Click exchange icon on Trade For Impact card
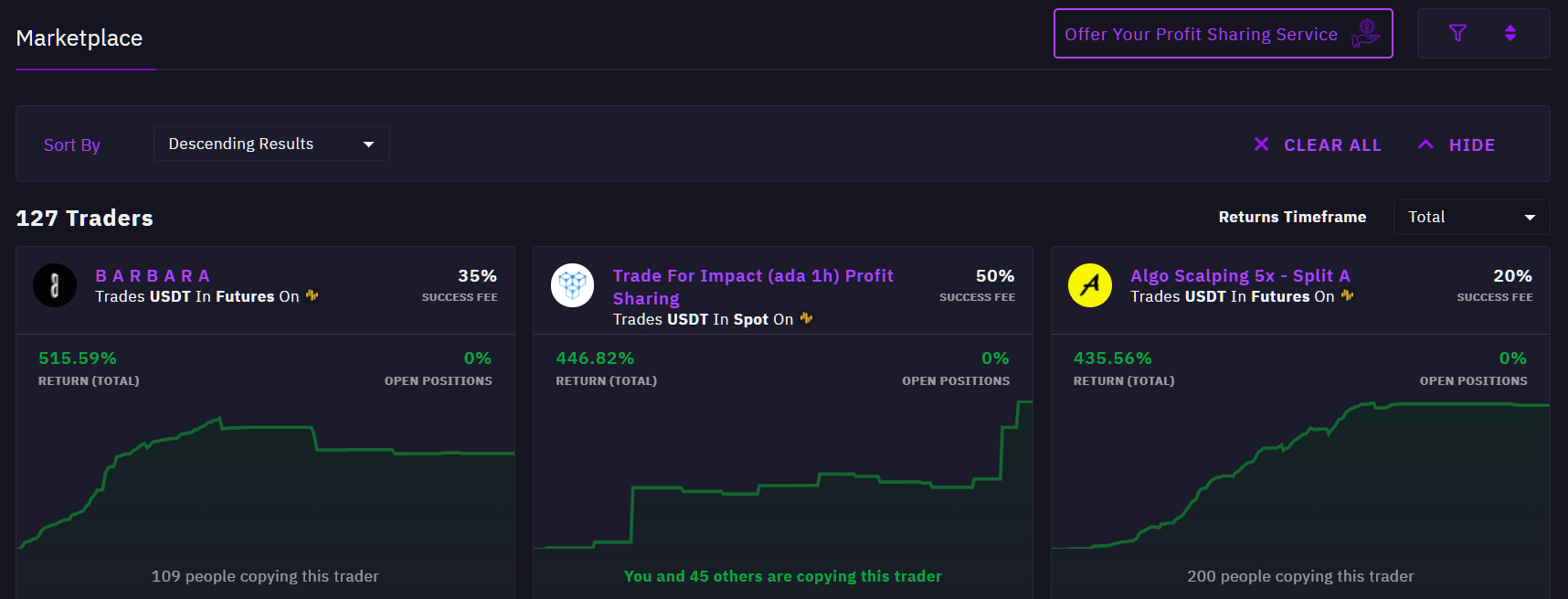The height and width of the screenshot is (599, 1568). coord(806,318)
